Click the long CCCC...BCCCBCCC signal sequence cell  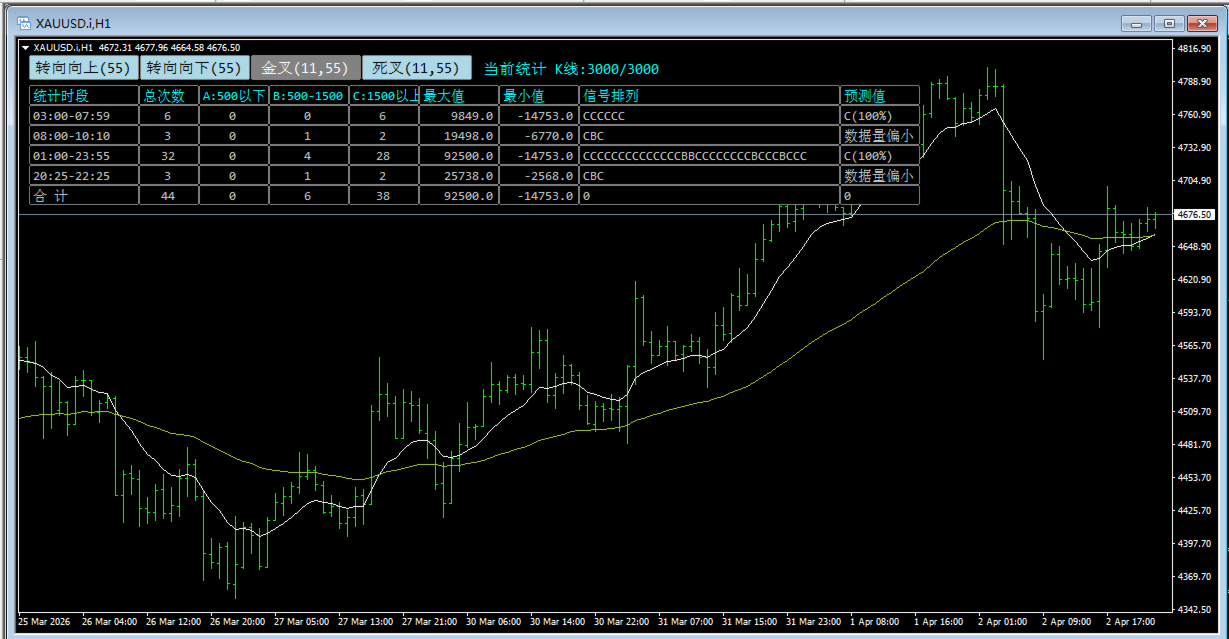(709, 156)
